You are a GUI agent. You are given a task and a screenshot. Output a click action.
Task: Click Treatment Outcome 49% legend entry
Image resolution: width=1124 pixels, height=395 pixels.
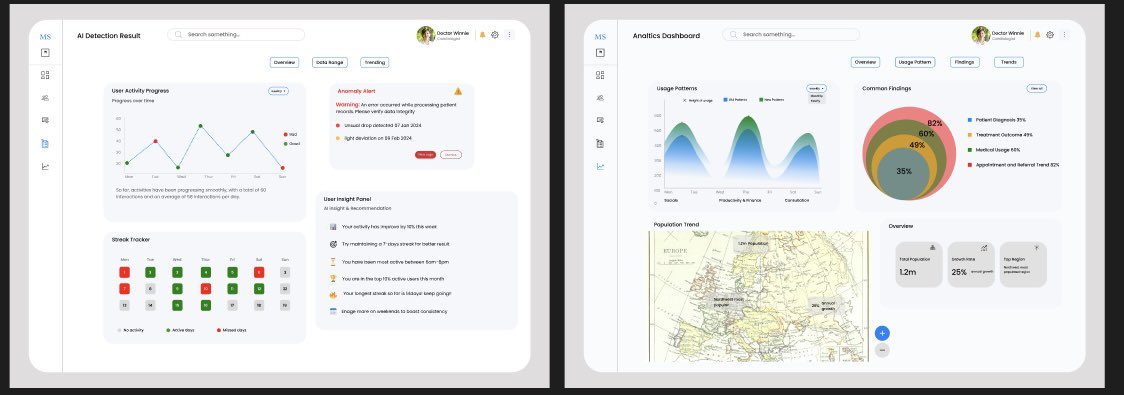pos(1000,135)
